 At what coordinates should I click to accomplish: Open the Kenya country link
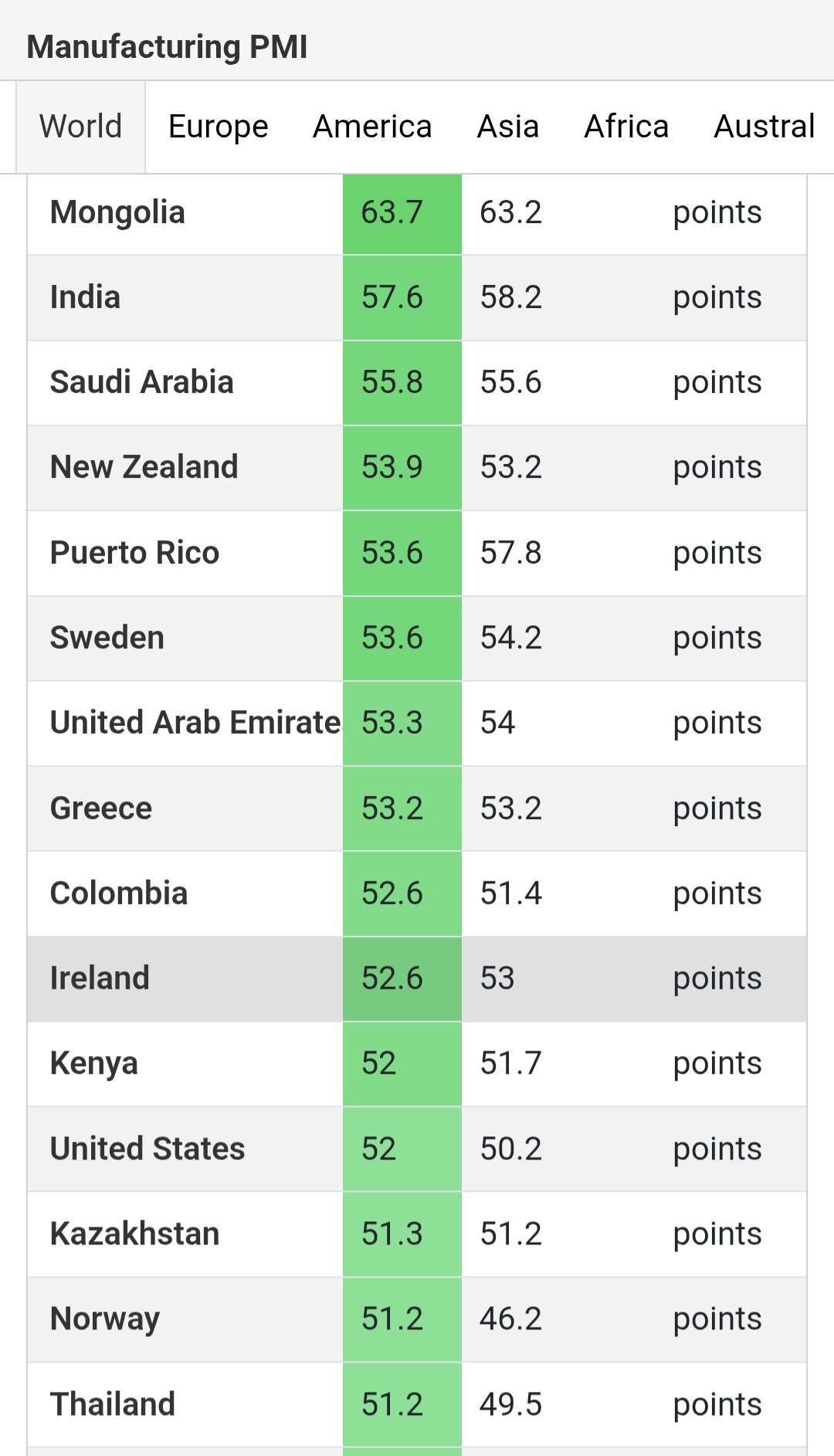point(93,1064)
